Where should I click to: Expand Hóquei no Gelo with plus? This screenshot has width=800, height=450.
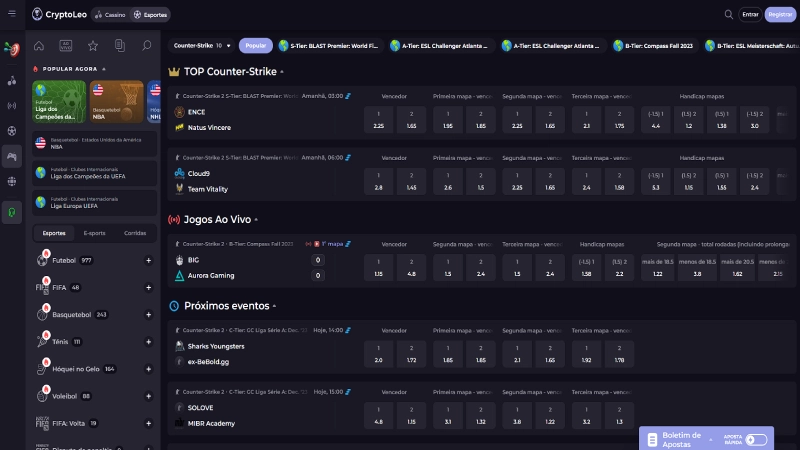[148, 369]
